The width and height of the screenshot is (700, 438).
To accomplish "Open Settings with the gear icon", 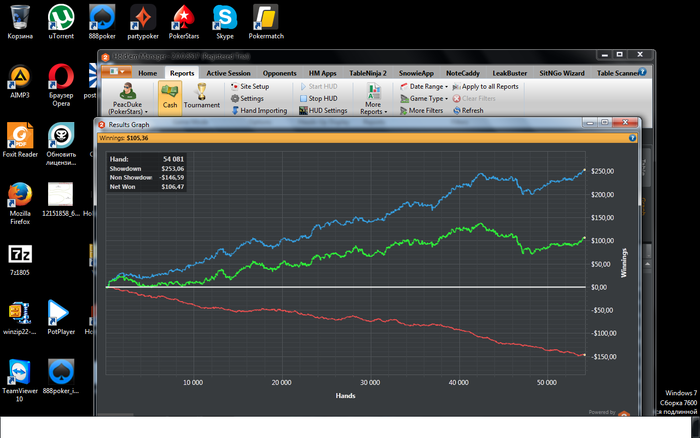I will tap(247, 98).
